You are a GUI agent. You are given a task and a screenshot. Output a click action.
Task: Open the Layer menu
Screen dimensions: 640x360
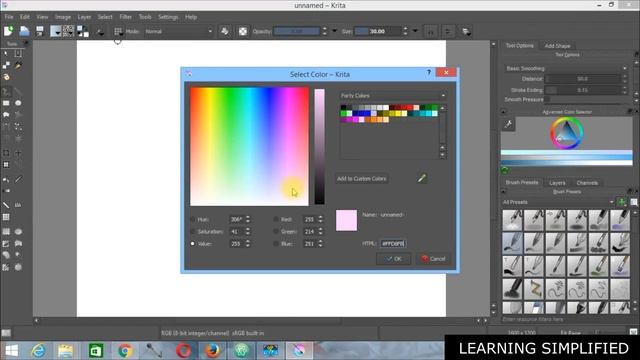click(84, 17)
